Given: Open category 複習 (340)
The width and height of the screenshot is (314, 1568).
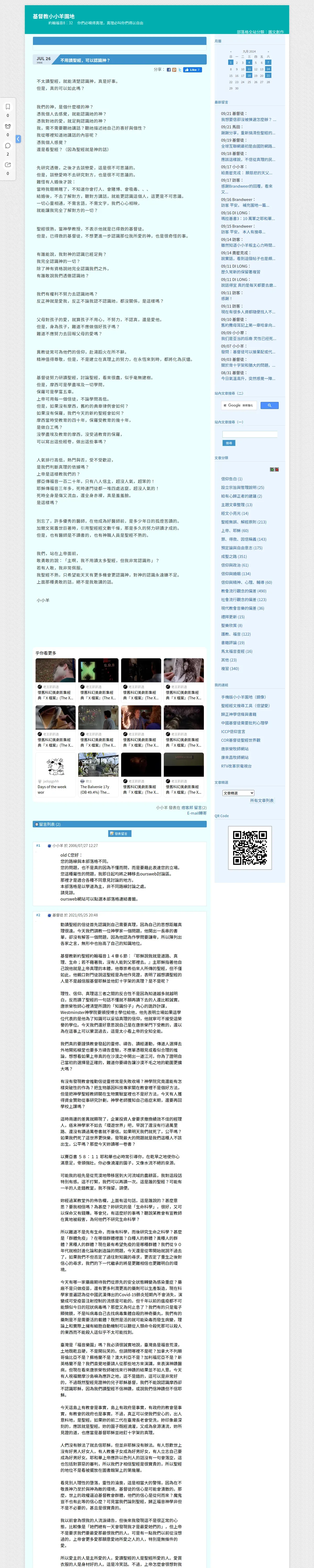Looking at the screenshot, I should [230, 668].
